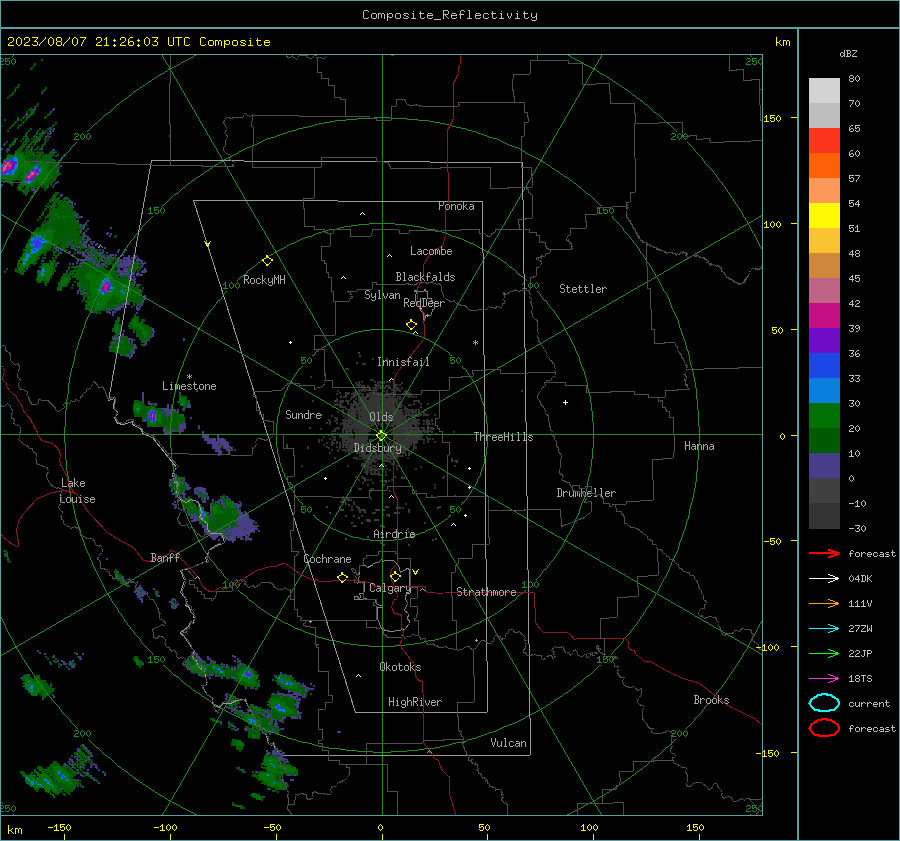Screen dimensions: 900x841
Task: Click the Innisfail city label
Action: tap(403, 362)
